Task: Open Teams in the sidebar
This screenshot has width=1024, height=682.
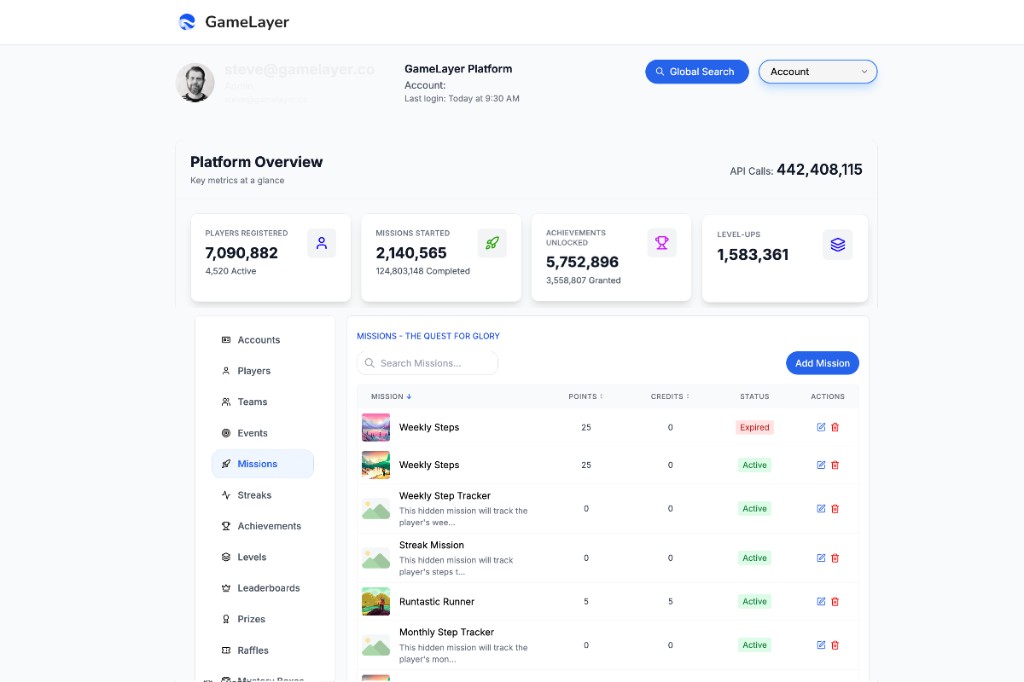Action: 263,402
